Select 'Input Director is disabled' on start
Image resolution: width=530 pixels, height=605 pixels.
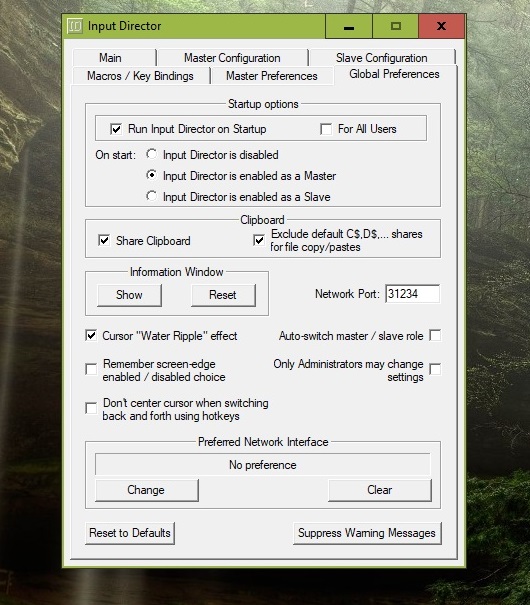152,154
